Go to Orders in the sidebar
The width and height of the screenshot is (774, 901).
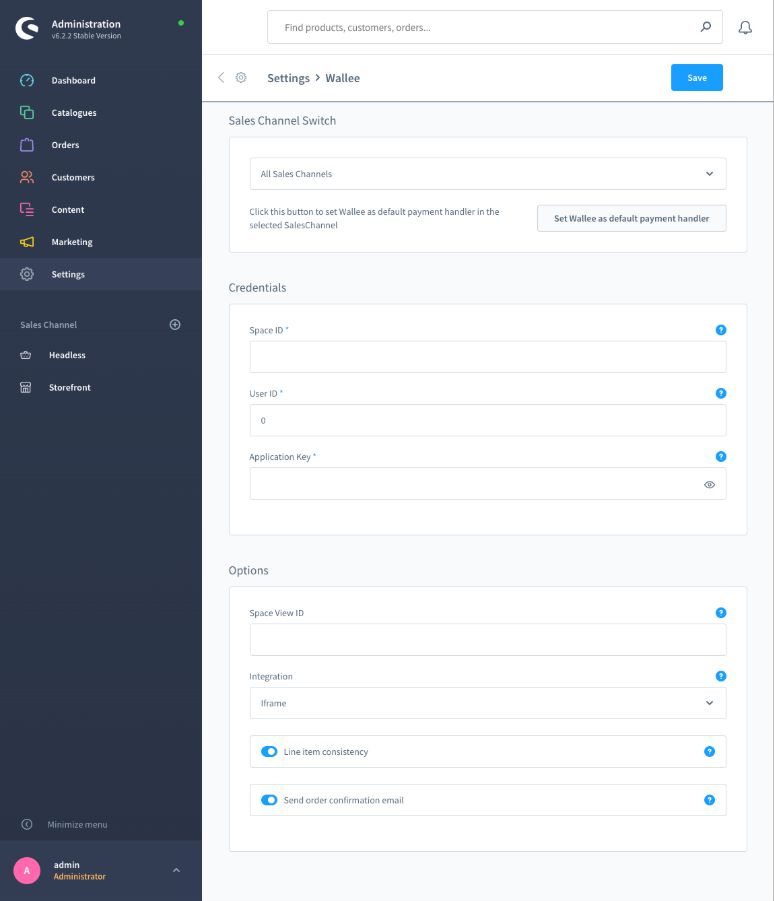click(x=65, y=145)
